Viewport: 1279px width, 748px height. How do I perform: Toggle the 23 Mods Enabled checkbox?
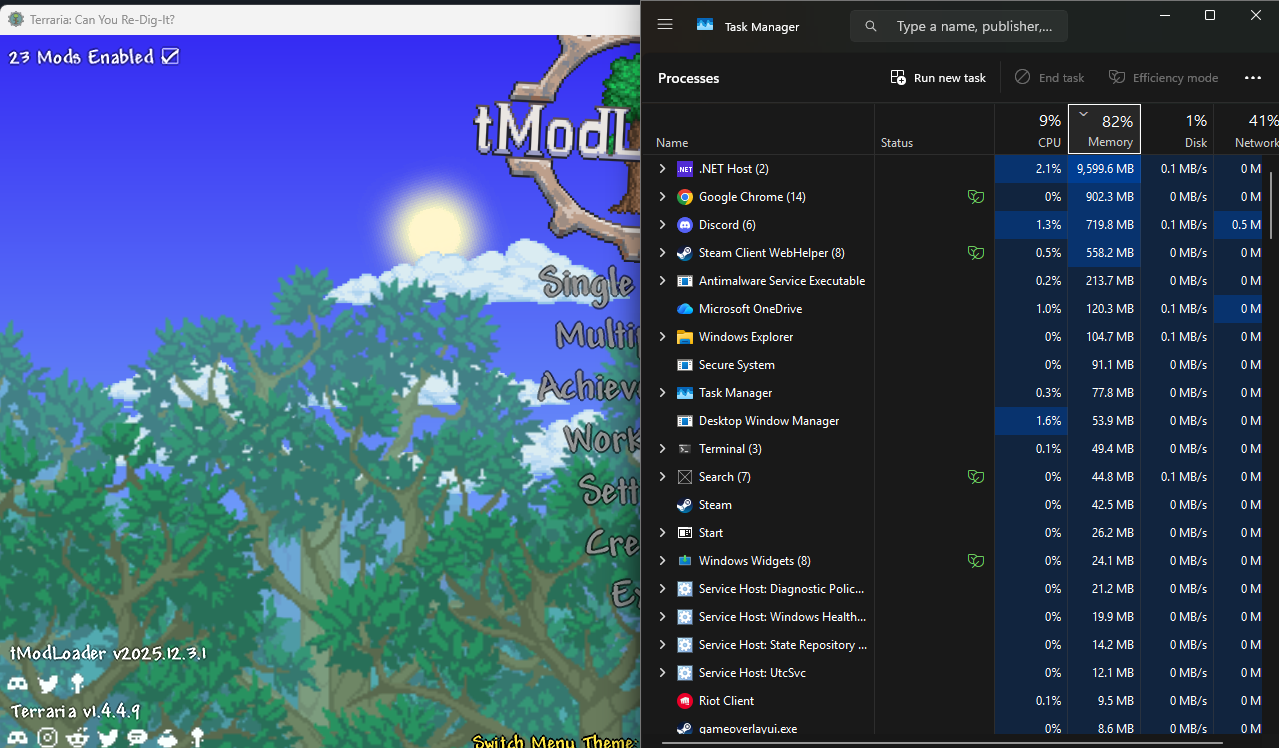point(170,56)
